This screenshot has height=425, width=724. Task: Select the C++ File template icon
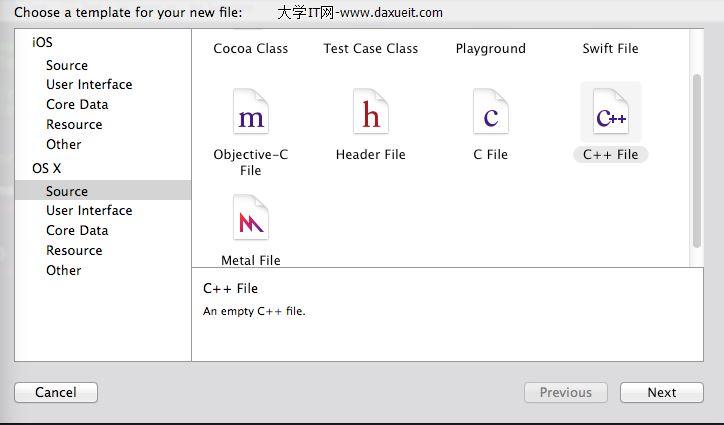[x=611, y=116]
